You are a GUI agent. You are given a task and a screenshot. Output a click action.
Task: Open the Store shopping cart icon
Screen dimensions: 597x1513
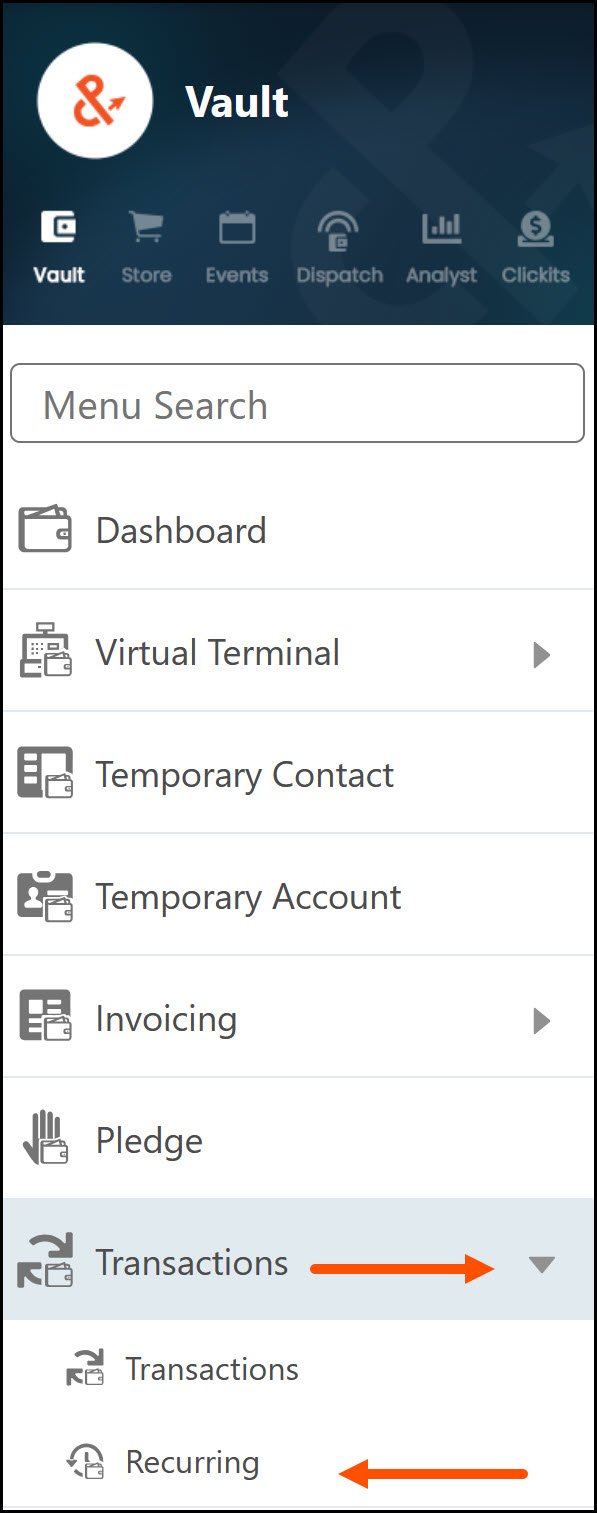click(146, 228)
